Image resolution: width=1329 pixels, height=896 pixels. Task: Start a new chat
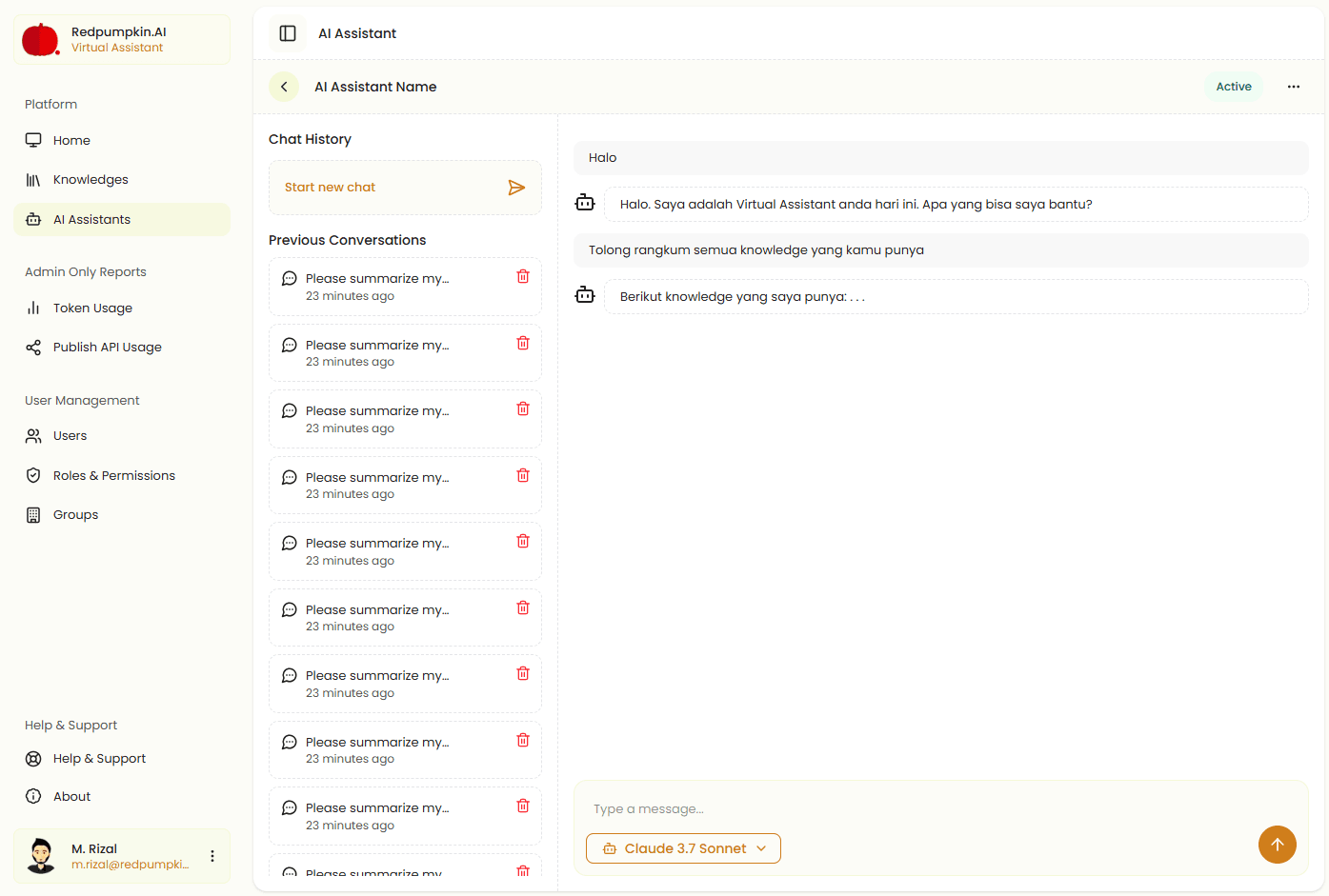click(x=331, y=188)
